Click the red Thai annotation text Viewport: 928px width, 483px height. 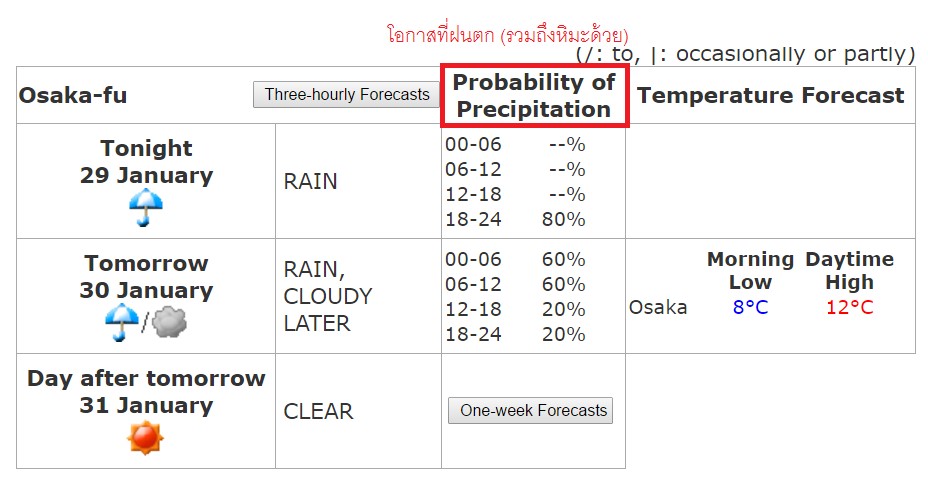tap(507, 34)
